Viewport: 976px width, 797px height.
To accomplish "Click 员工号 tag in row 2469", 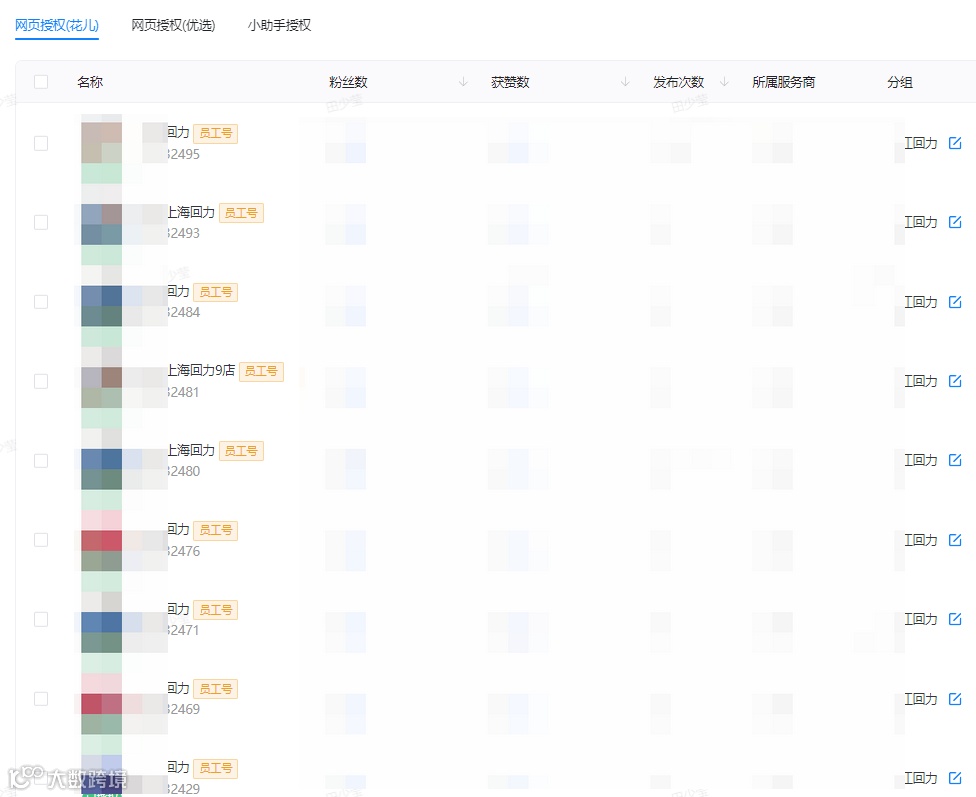I will (215, 689).
